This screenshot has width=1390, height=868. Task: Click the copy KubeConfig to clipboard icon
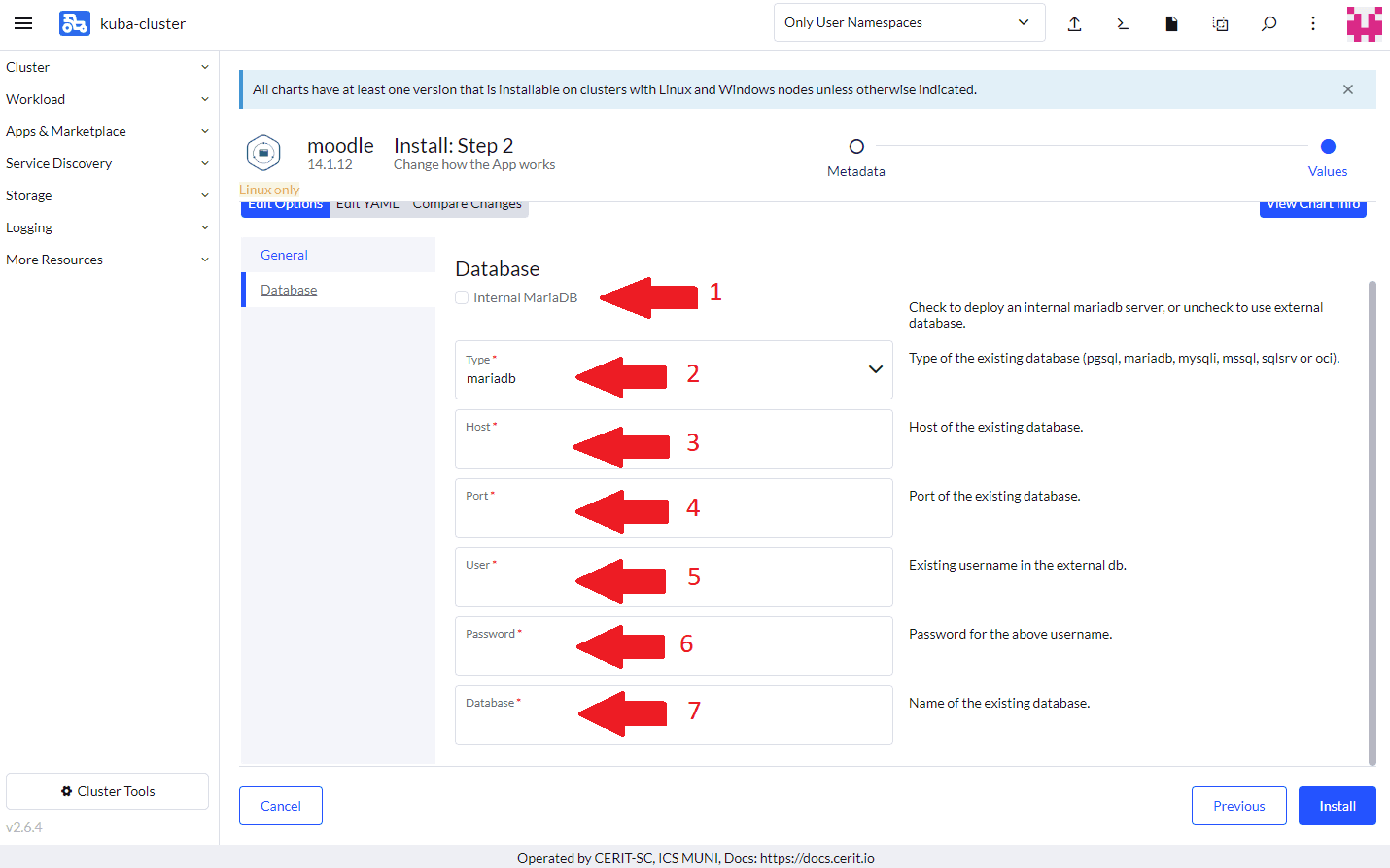(1220, 23)
